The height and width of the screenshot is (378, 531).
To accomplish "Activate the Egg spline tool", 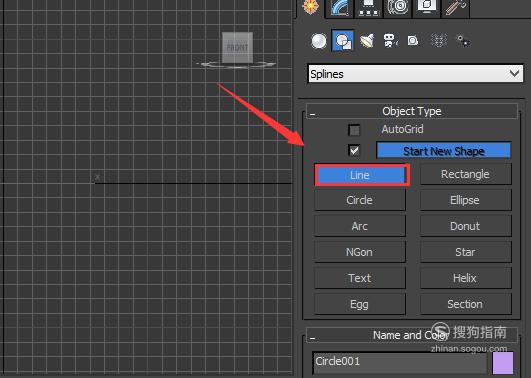I will [360, 304].
